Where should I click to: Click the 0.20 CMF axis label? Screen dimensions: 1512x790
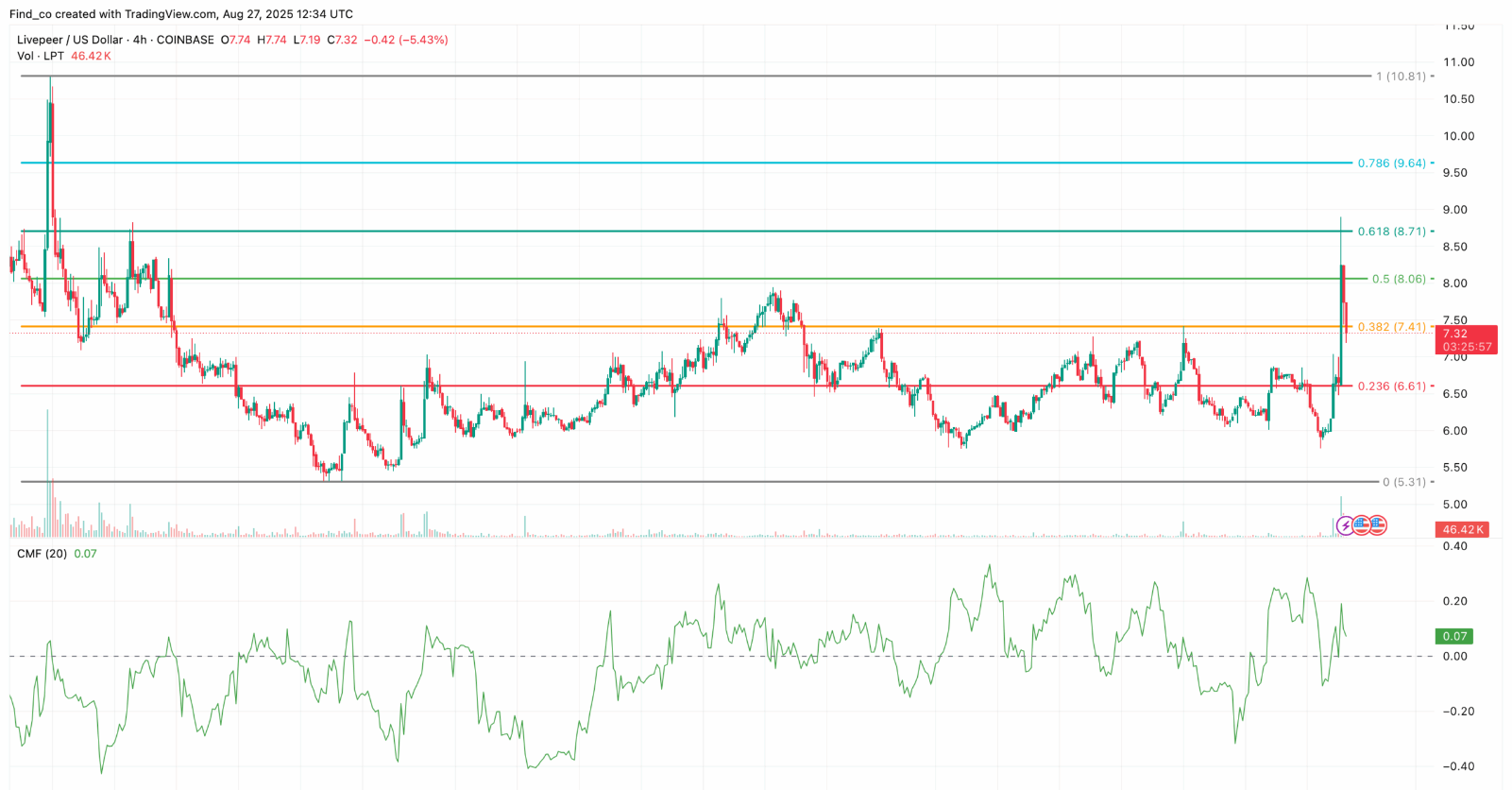tap(1454, 601)
